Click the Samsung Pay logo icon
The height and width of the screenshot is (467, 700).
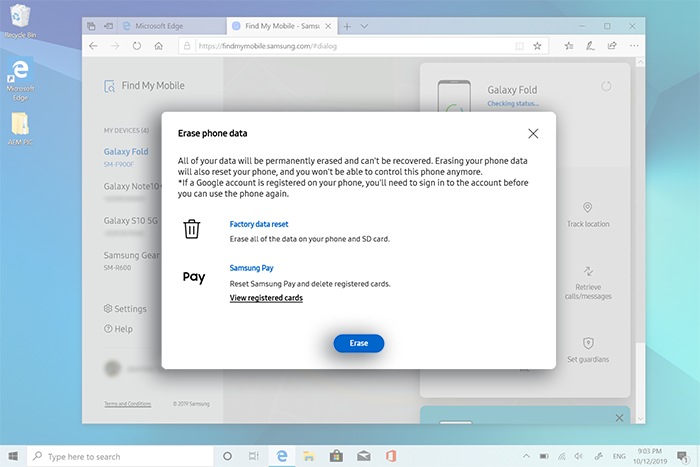tap(194, 277)
